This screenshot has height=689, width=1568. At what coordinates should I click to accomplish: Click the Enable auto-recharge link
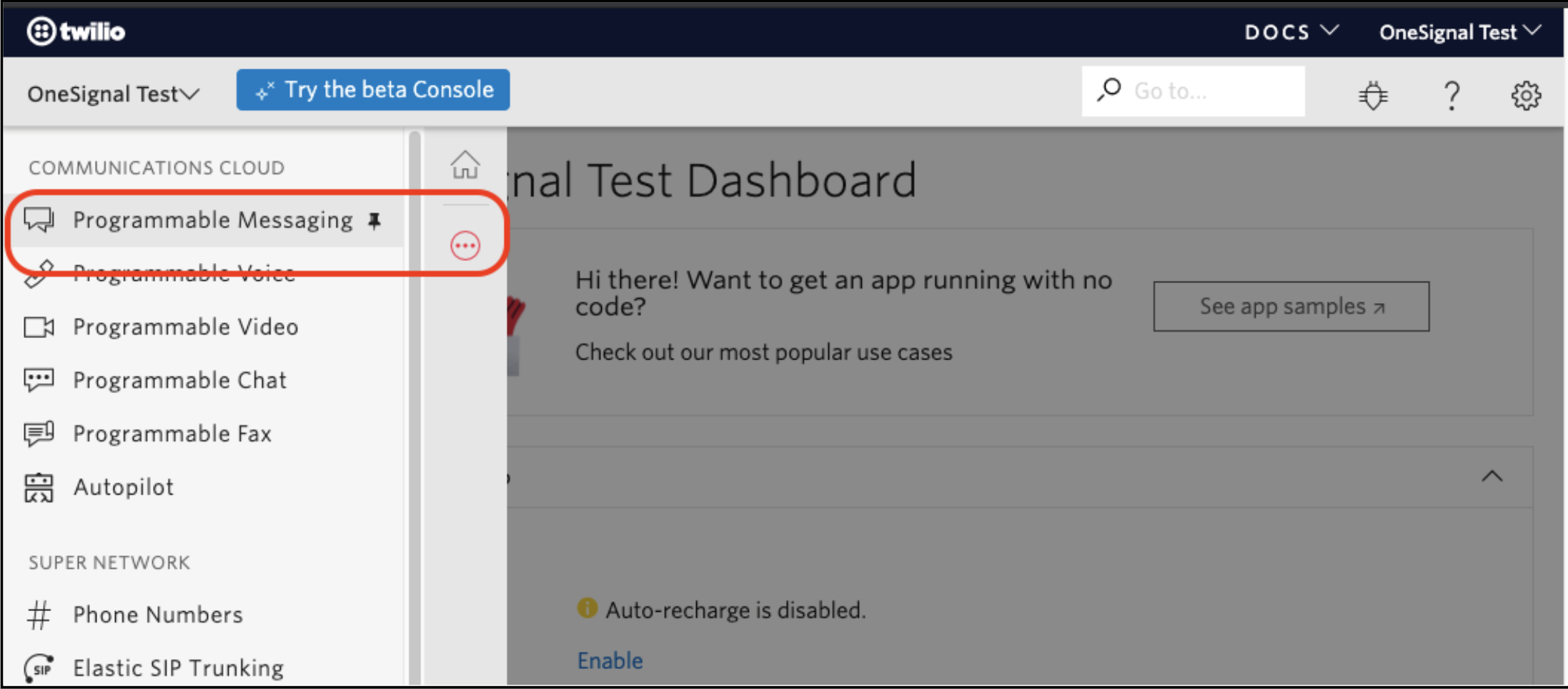pos(610,660)
